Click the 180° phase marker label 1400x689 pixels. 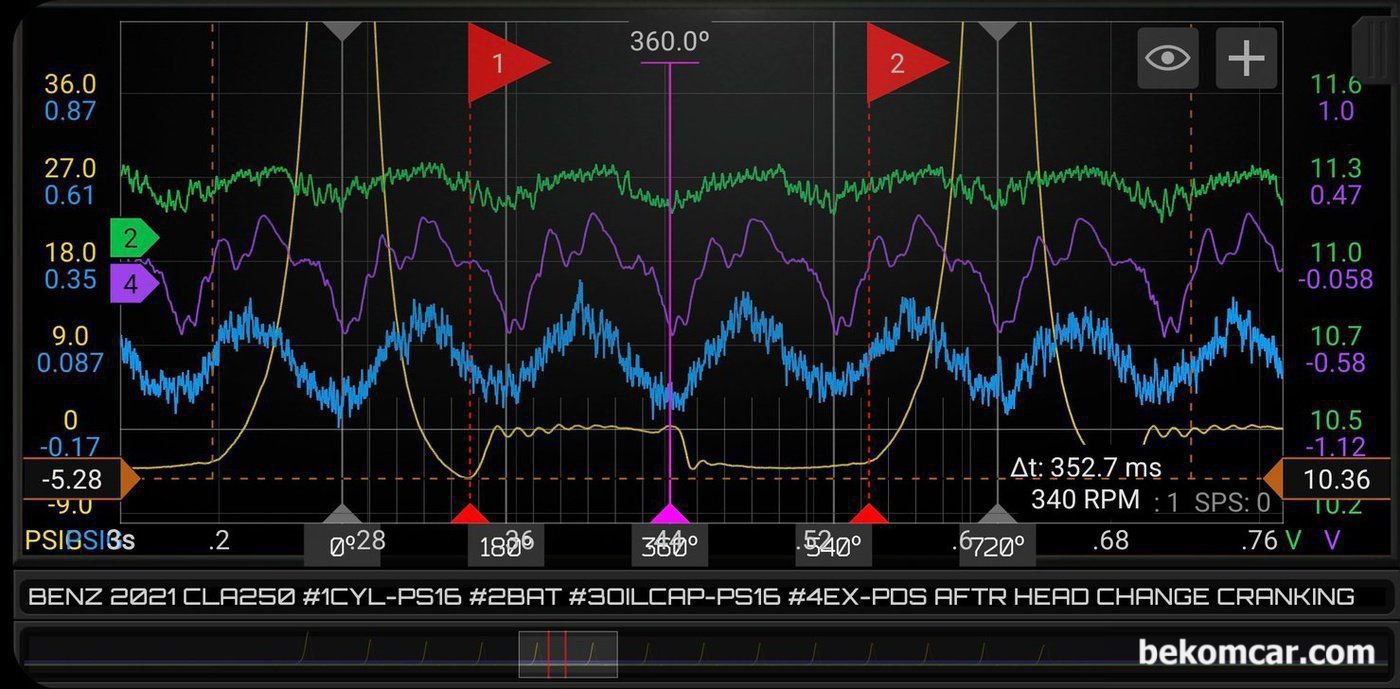pos(506,546)
